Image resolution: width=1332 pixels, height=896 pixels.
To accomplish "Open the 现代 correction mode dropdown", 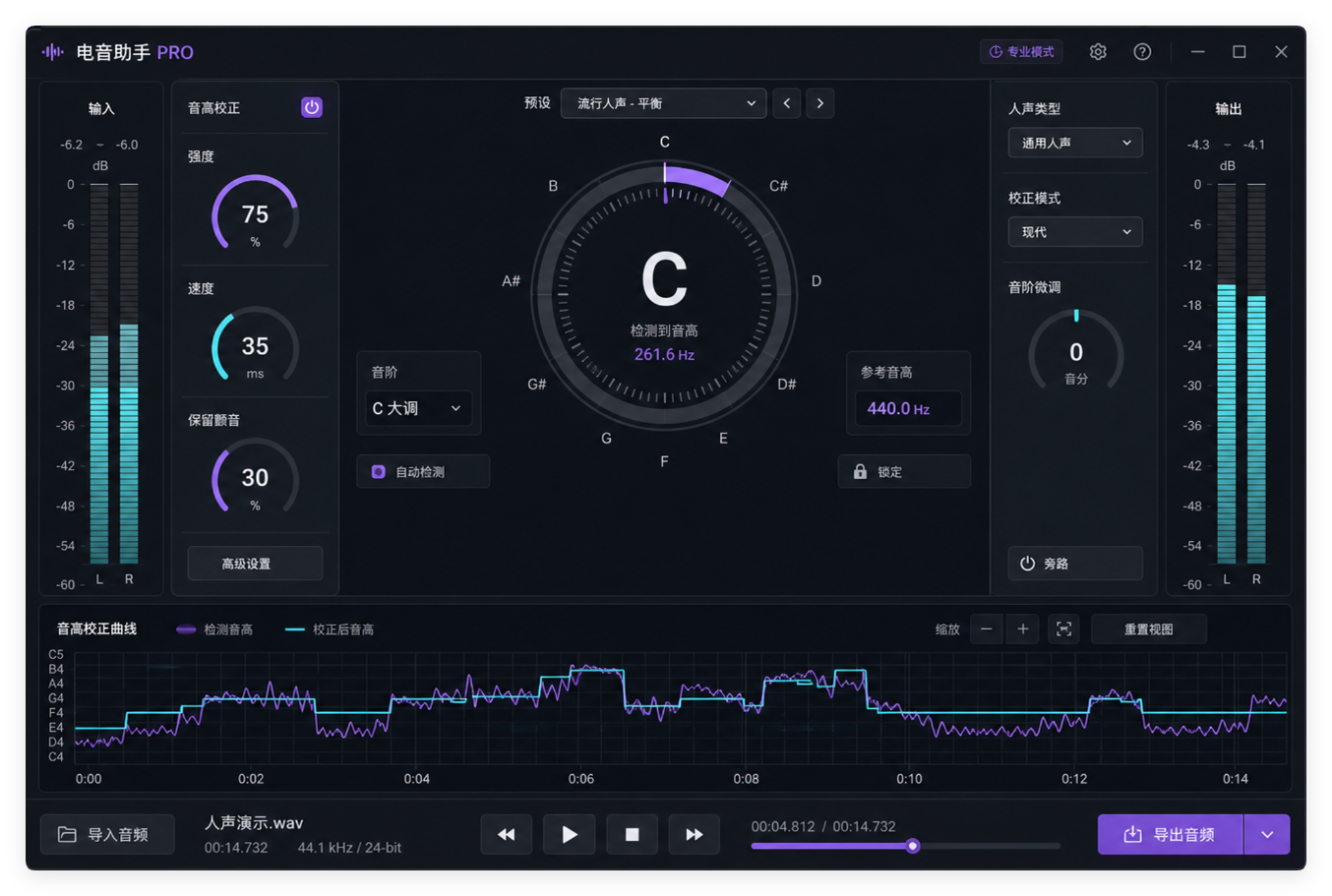I will 1075,232.
